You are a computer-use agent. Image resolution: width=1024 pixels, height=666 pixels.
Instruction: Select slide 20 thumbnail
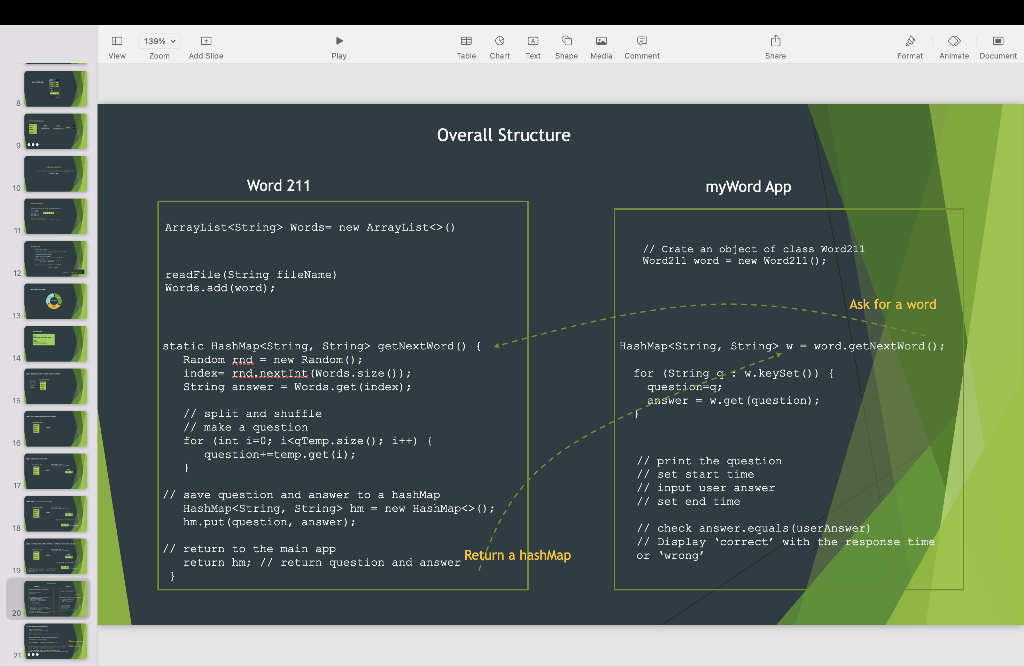pyautogui.click(x=56, y=598)
